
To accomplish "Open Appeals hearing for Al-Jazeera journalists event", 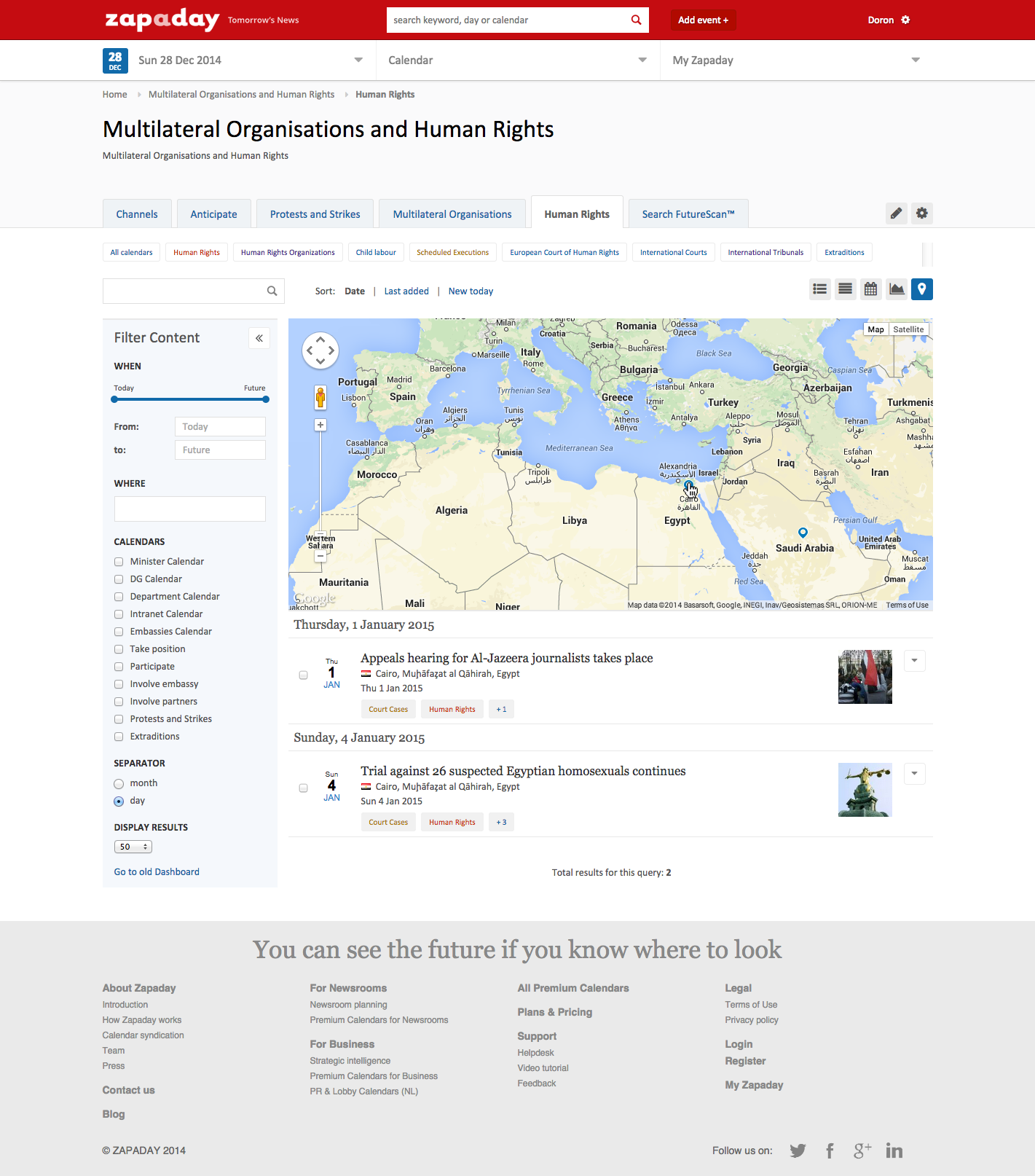I will [506, 658].
